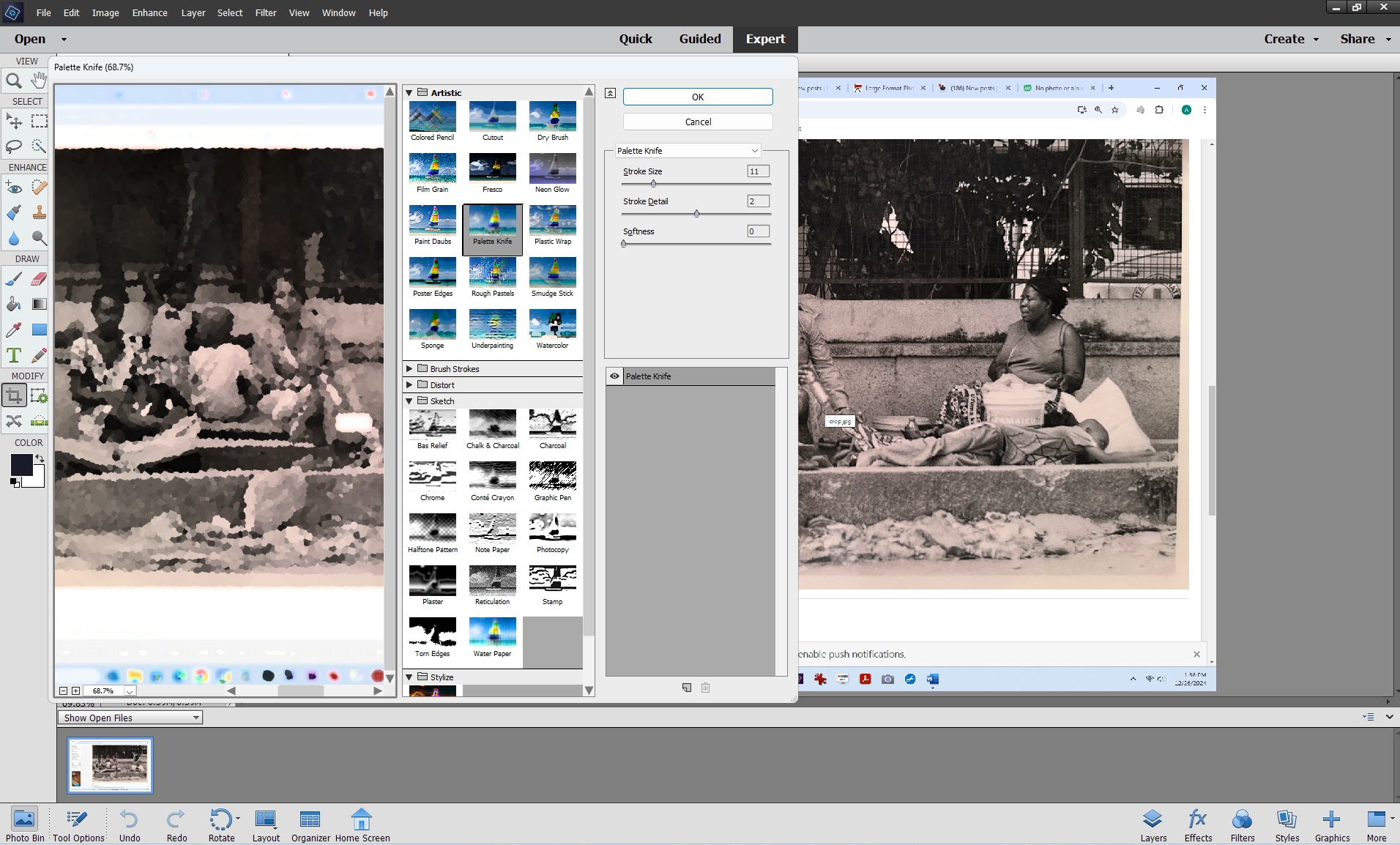Toggle the Tool Options panel
1400x845 pixels.
coord(78,824)
